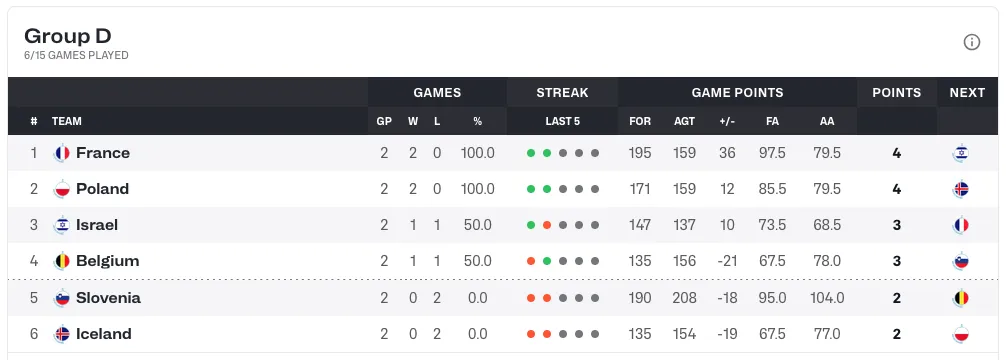The height and width of the screenshot is (360, 1006).
Task: Click the POINTS column header
Action: click(x=896, y=92)
